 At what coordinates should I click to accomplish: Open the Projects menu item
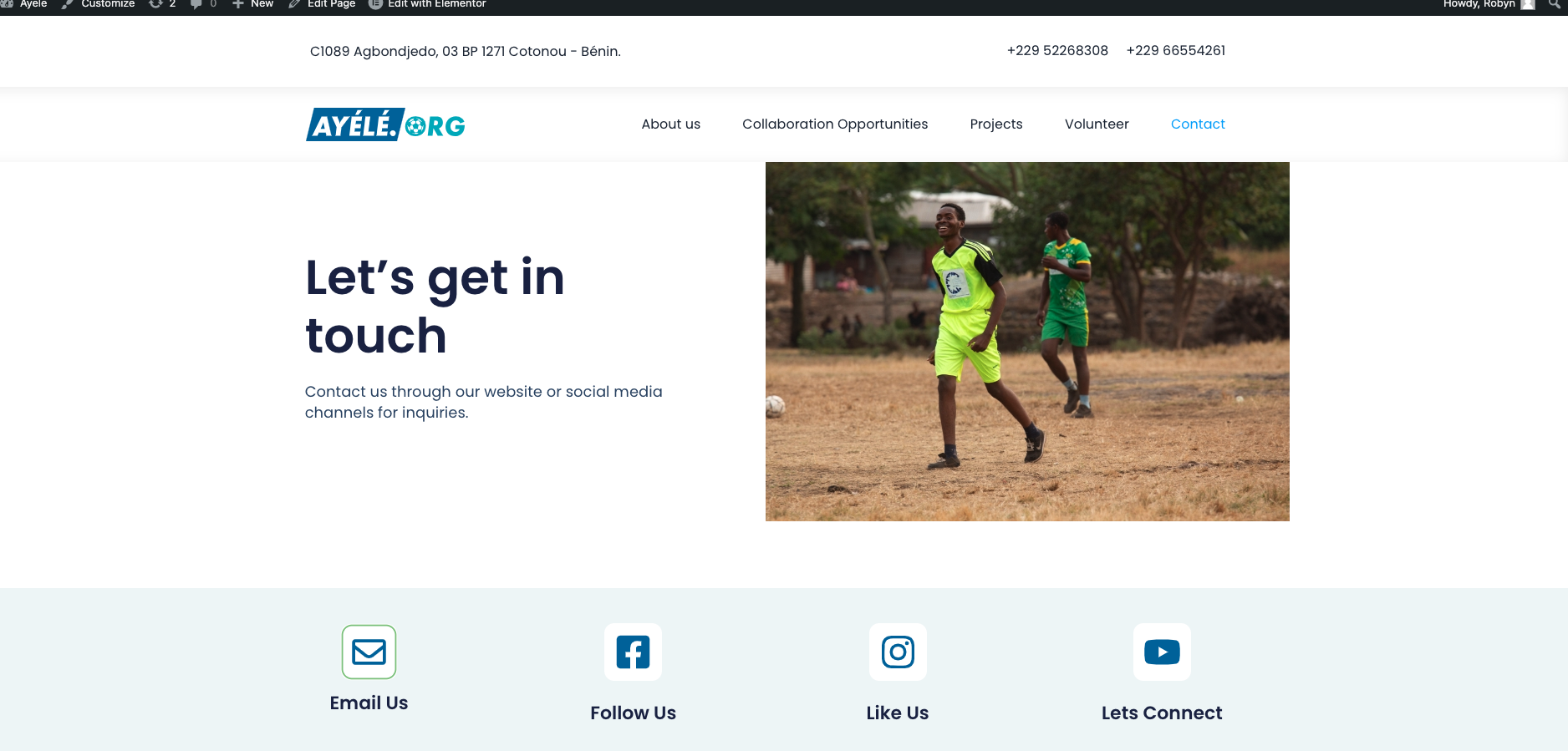[x=996, y=124]
